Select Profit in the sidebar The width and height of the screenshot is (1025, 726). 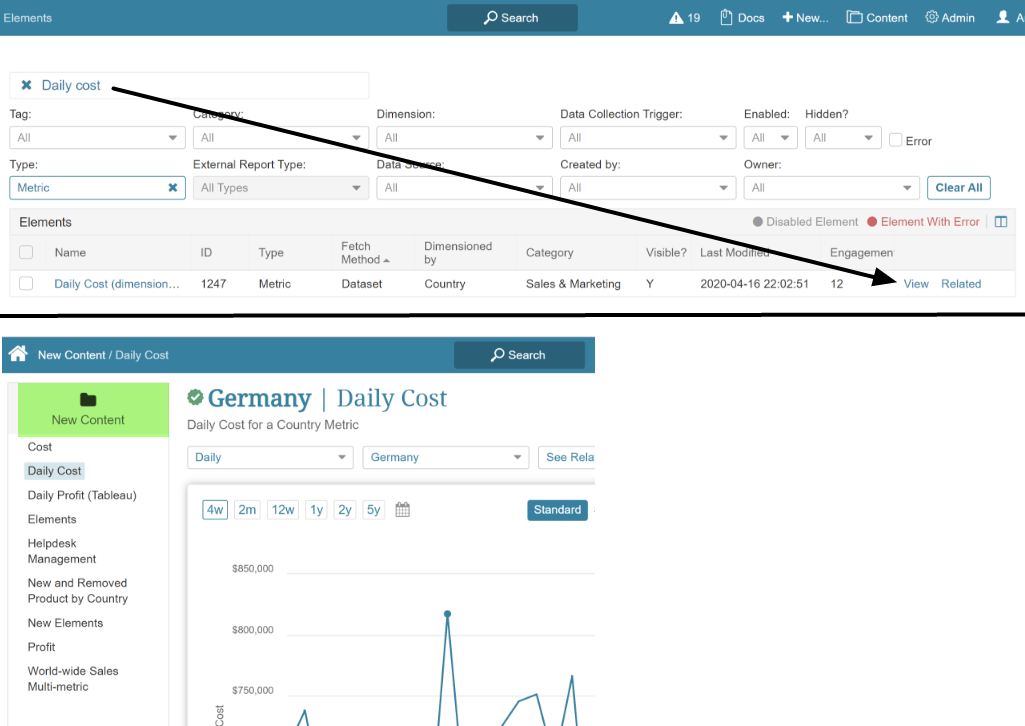click(41, 647)
